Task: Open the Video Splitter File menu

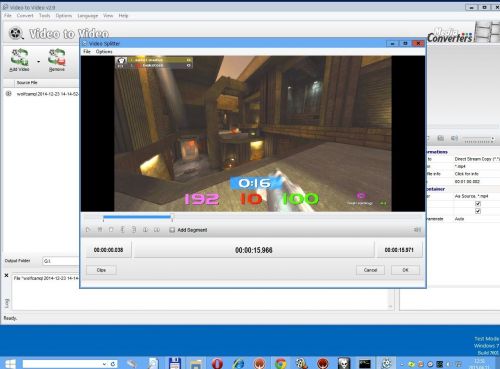Action: click(x=87, y=52)
